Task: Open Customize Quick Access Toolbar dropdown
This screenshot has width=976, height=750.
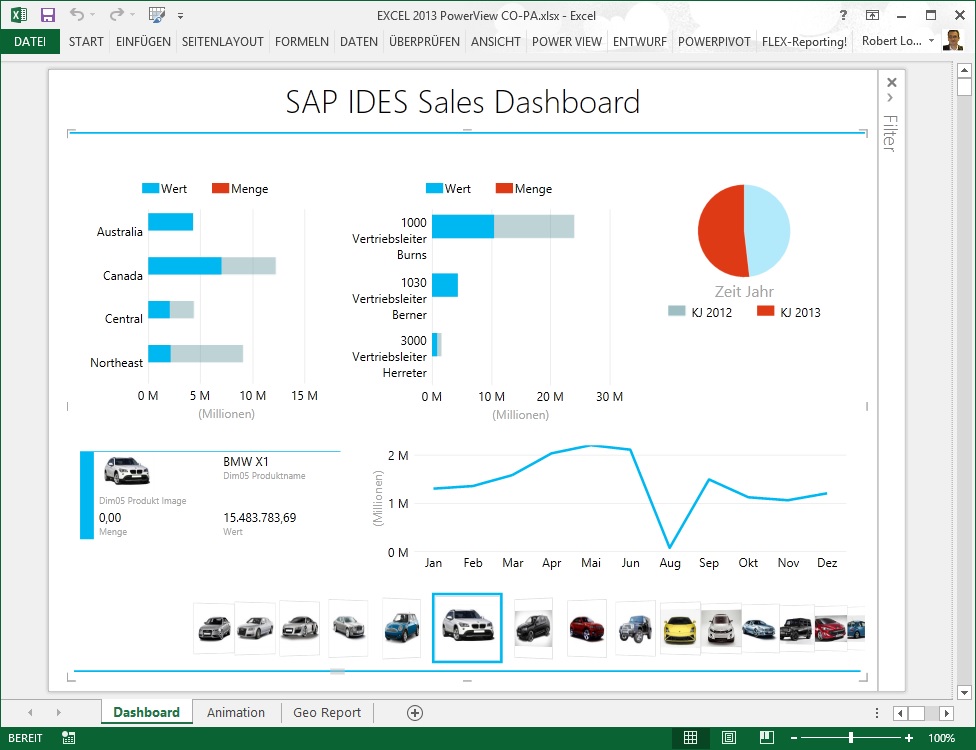Action: tap(180, 16)
